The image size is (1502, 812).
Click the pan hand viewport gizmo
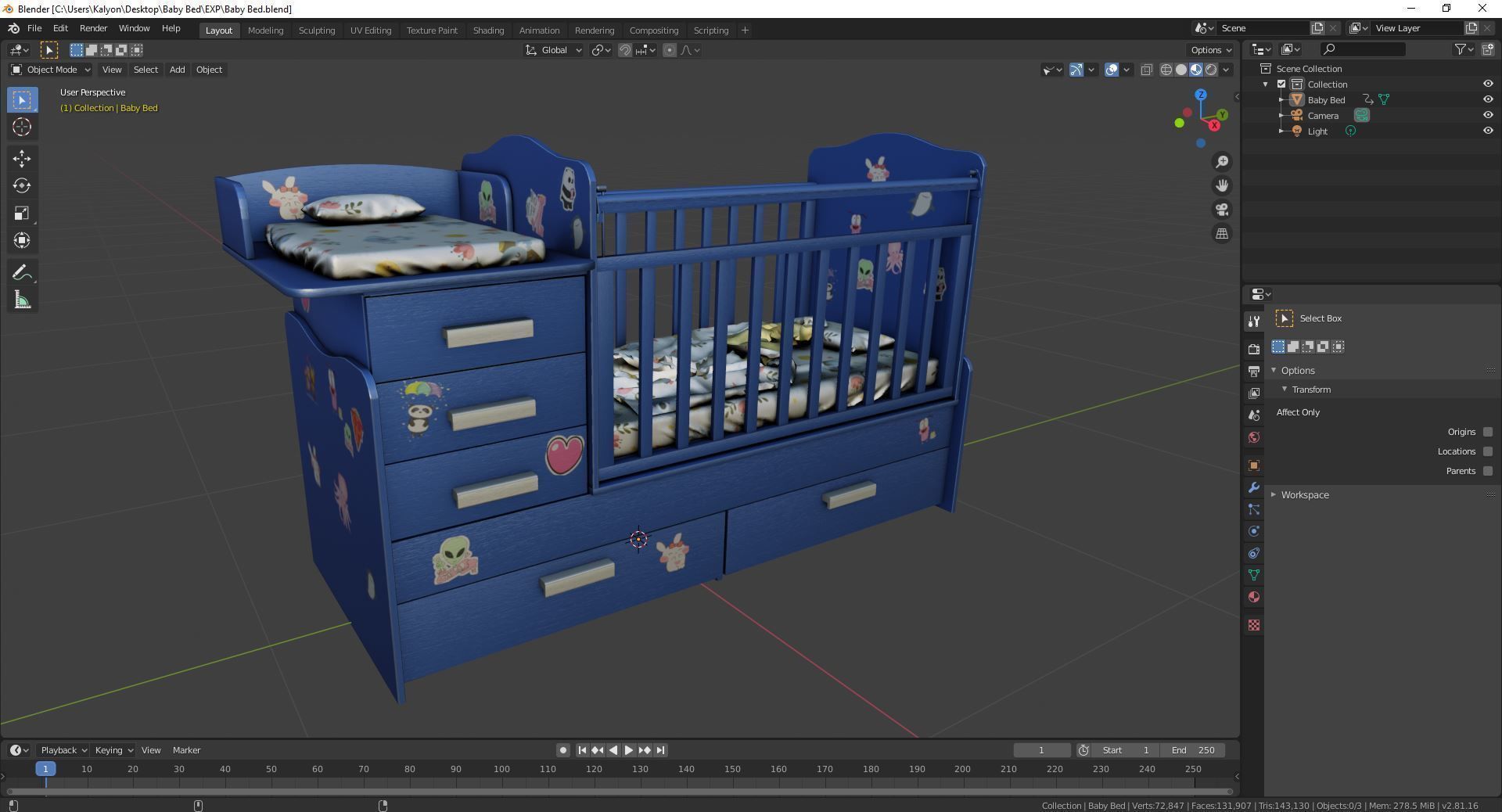1221,185
